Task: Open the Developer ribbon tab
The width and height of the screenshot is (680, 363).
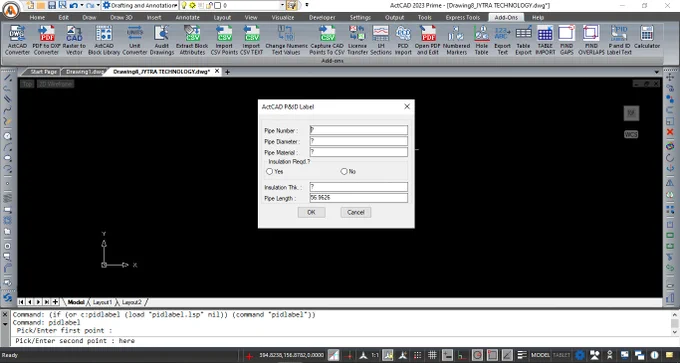Action: click(x=322, y=17)
